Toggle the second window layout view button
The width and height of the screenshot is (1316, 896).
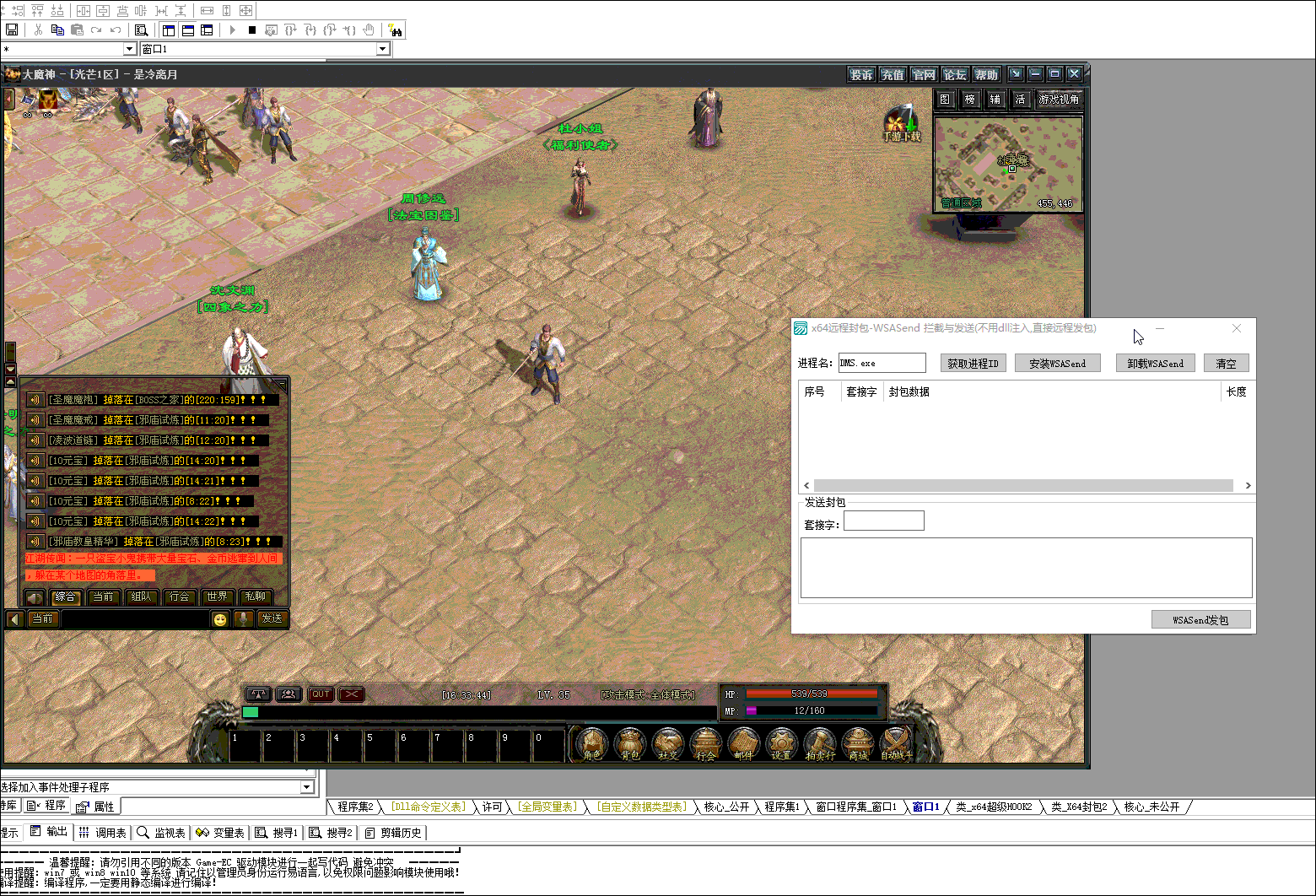188,30
